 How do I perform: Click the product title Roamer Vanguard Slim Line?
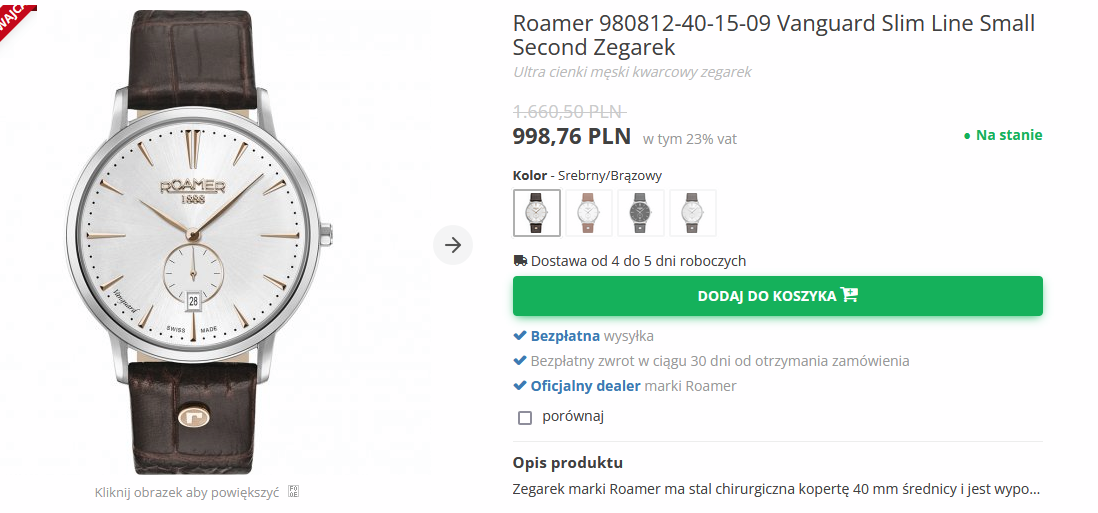pyautogui.click(x=773, y=35)
